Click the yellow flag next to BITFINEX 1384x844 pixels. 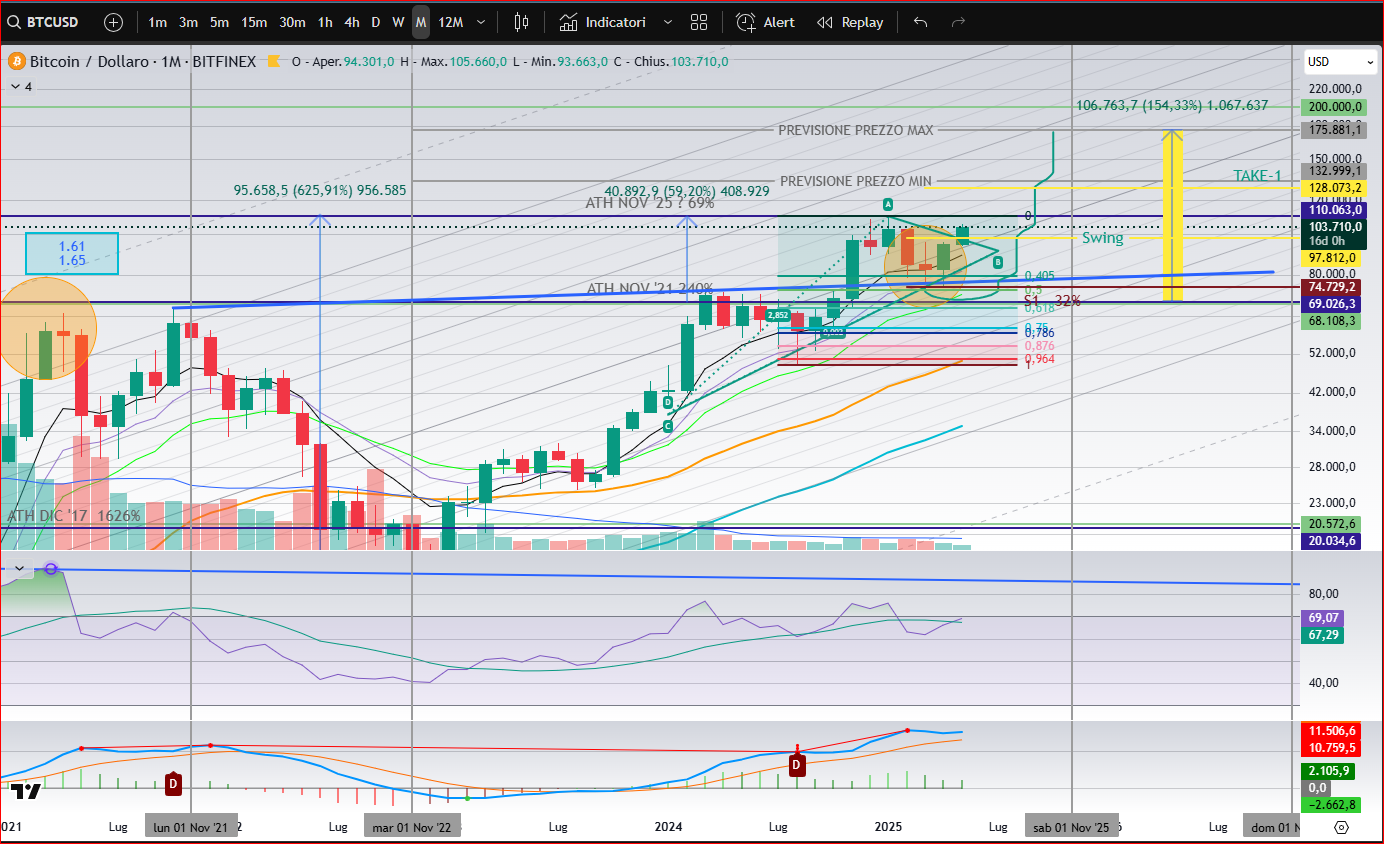tap(273, 62)
